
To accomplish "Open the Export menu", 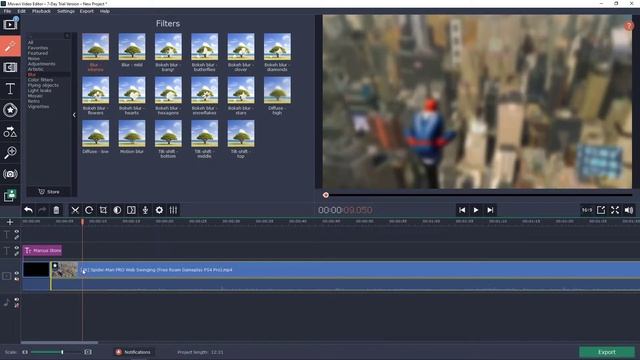I will click(87, 11).
